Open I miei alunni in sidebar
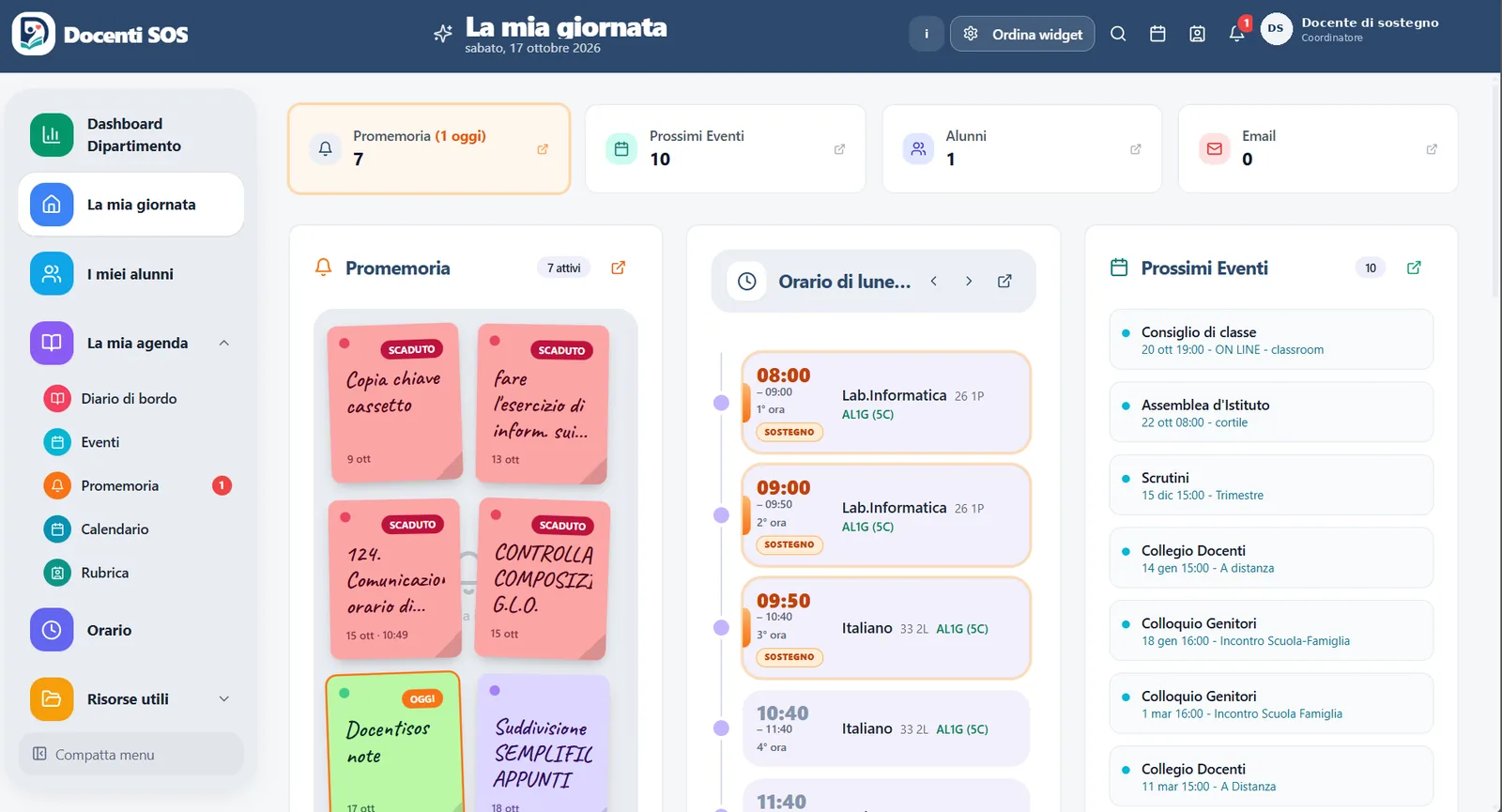The height and width of the screenshot is (812, 1502). 131,274
